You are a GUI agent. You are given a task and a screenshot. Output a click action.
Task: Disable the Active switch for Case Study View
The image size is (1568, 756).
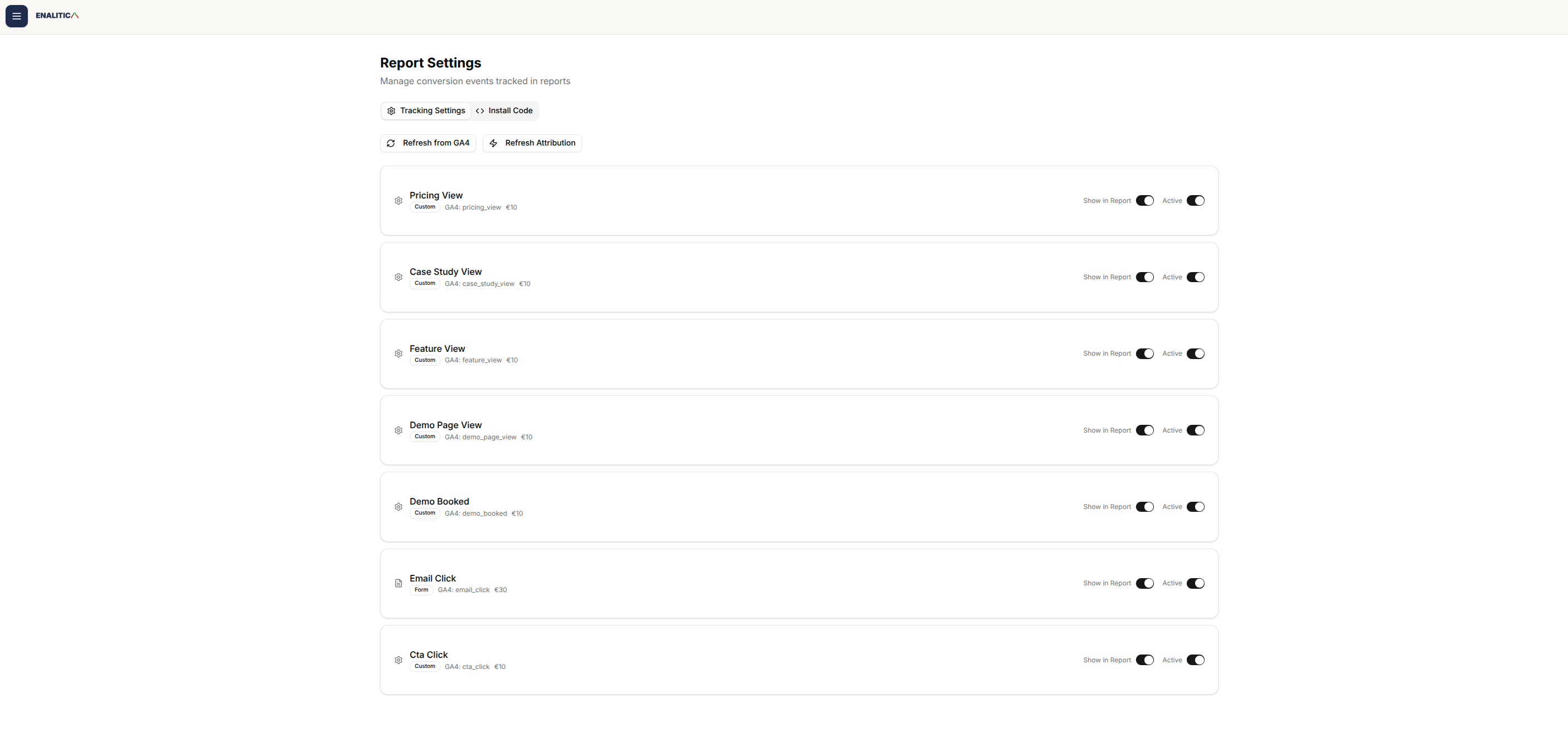tap(1195, 278)
